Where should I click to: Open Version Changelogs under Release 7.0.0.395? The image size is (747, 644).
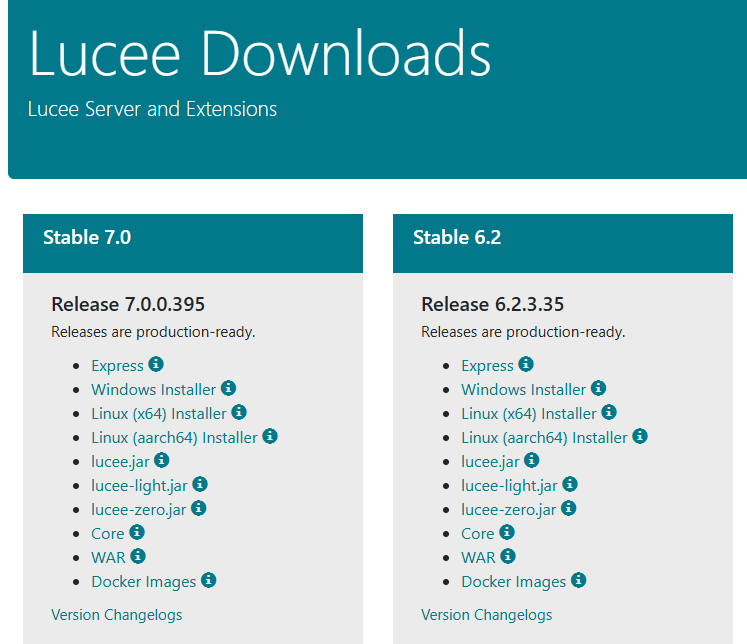click(x=116, y=614)
